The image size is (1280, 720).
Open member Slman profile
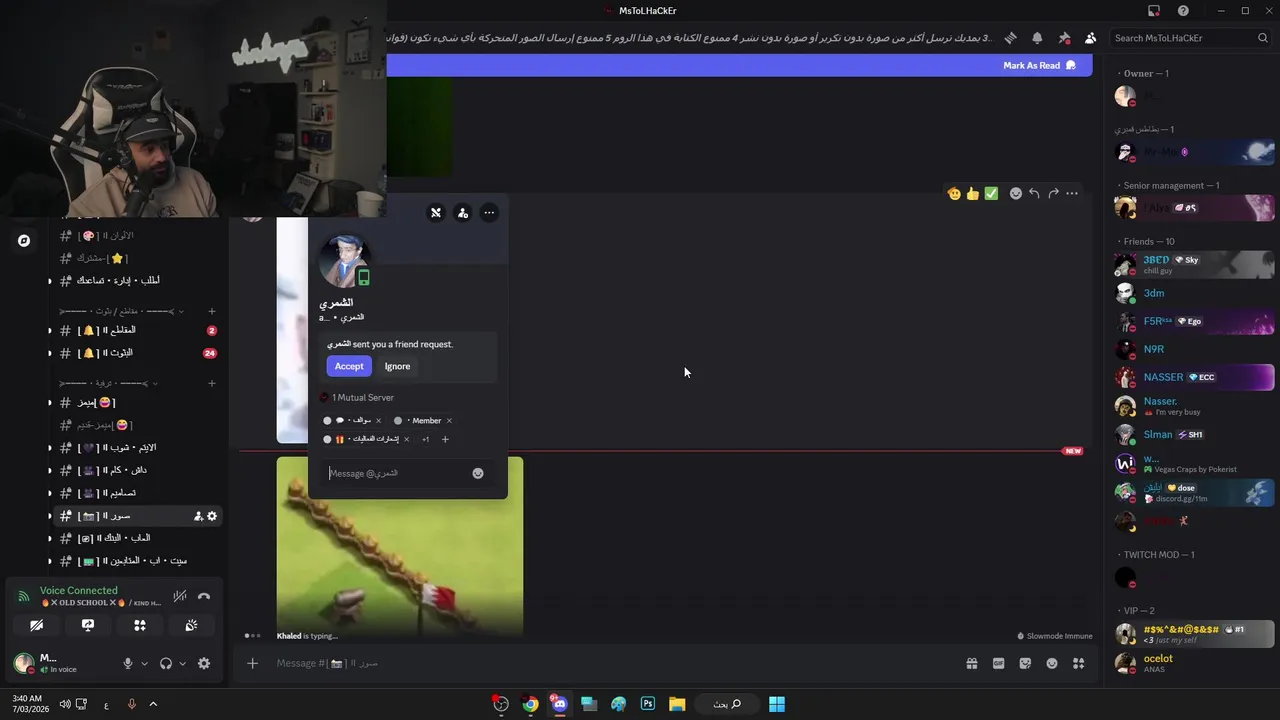click(1194, 435)
